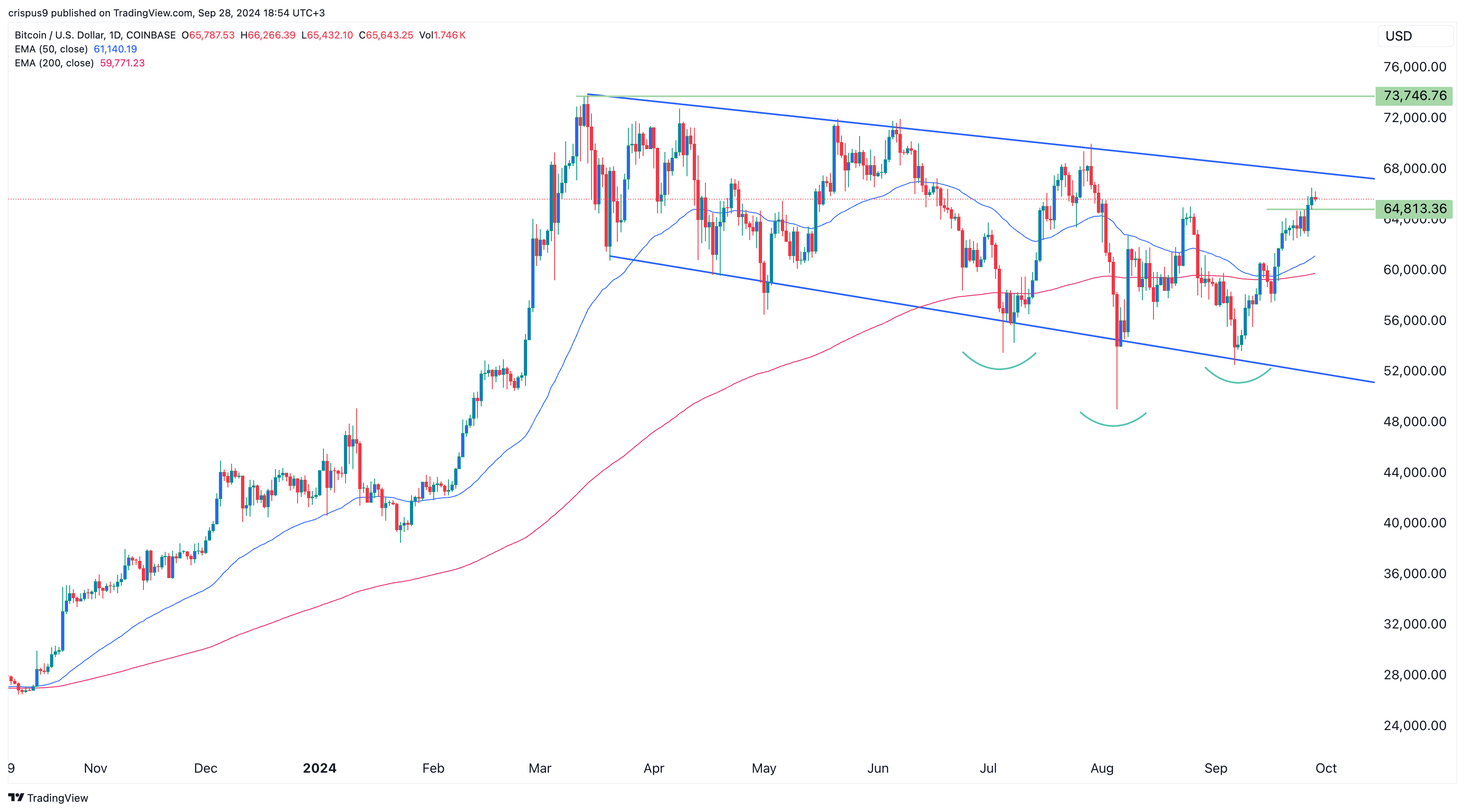Click the Oct label on time axis
The image size is (1465, 812).
point(1326,768)
